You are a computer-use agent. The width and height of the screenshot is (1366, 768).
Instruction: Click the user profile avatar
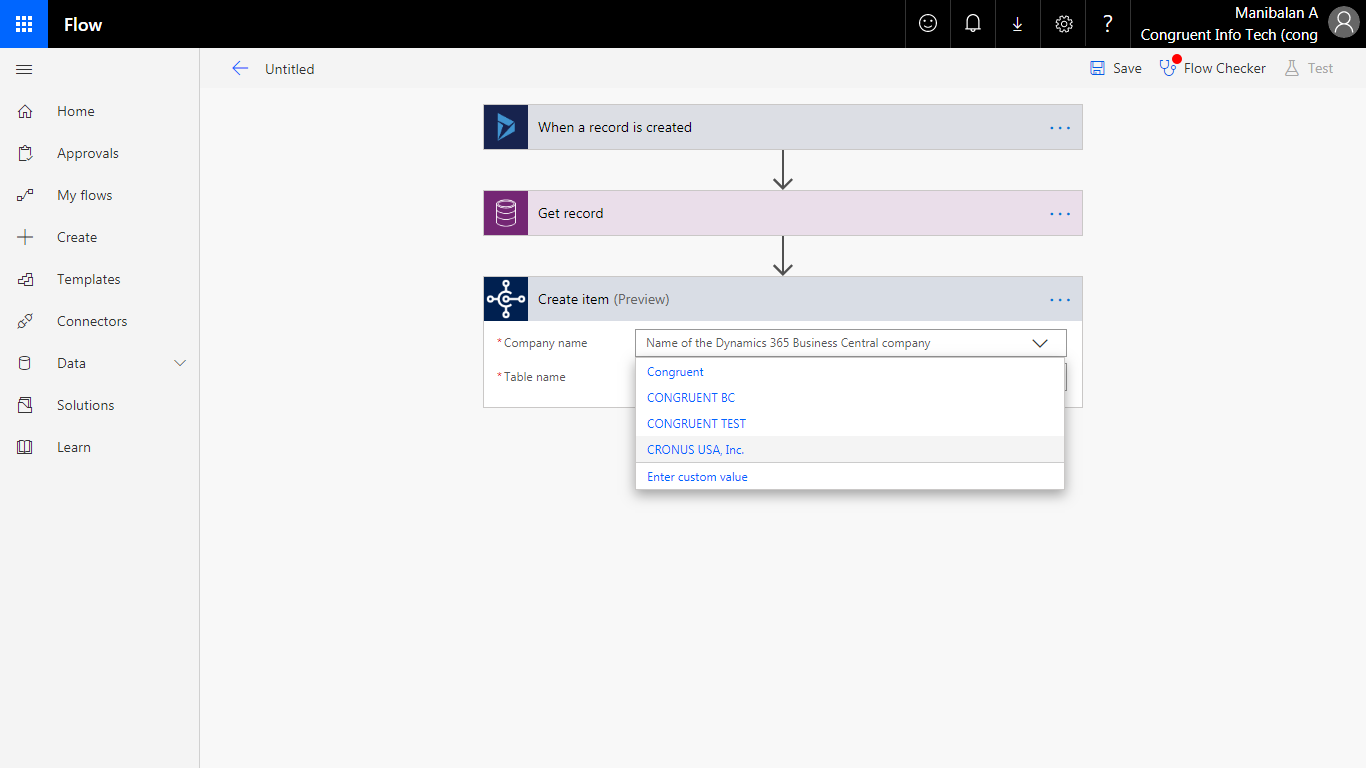point(1344,23)
